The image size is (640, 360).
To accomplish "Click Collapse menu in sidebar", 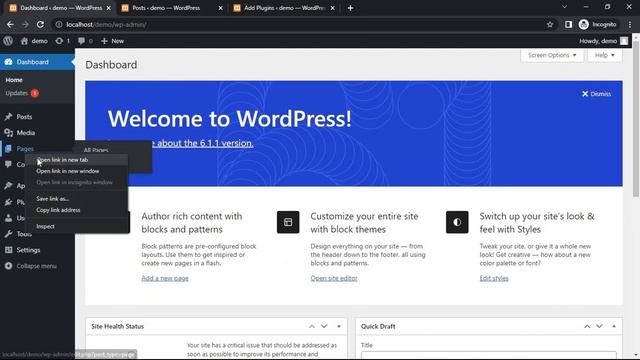I will pos(31,266).
